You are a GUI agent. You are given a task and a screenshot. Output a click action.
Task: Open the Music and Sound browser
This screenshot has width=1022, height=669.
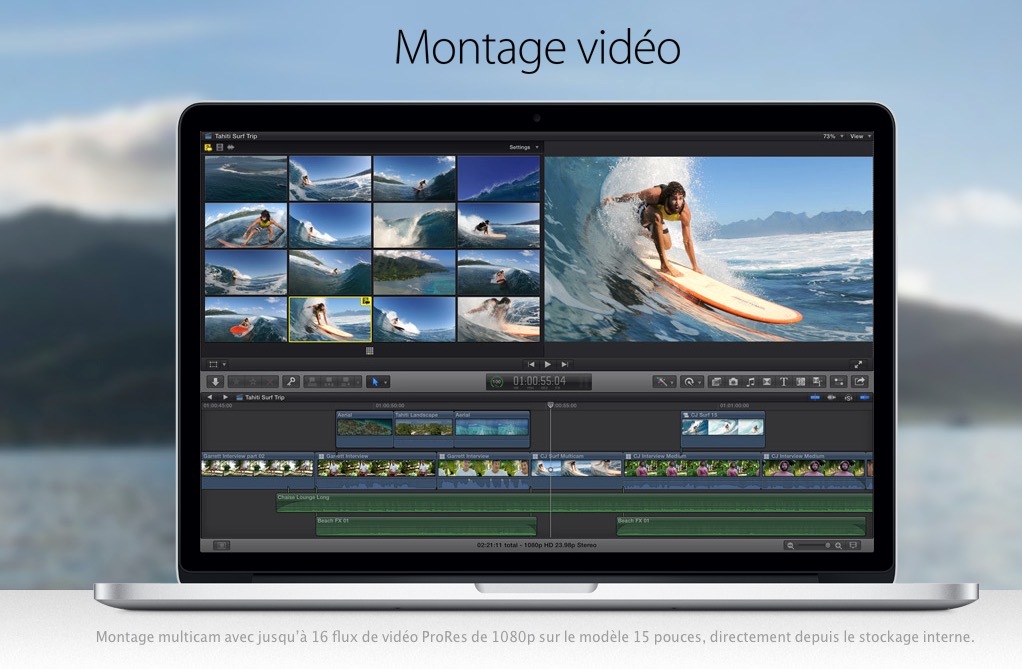[750, 381]
